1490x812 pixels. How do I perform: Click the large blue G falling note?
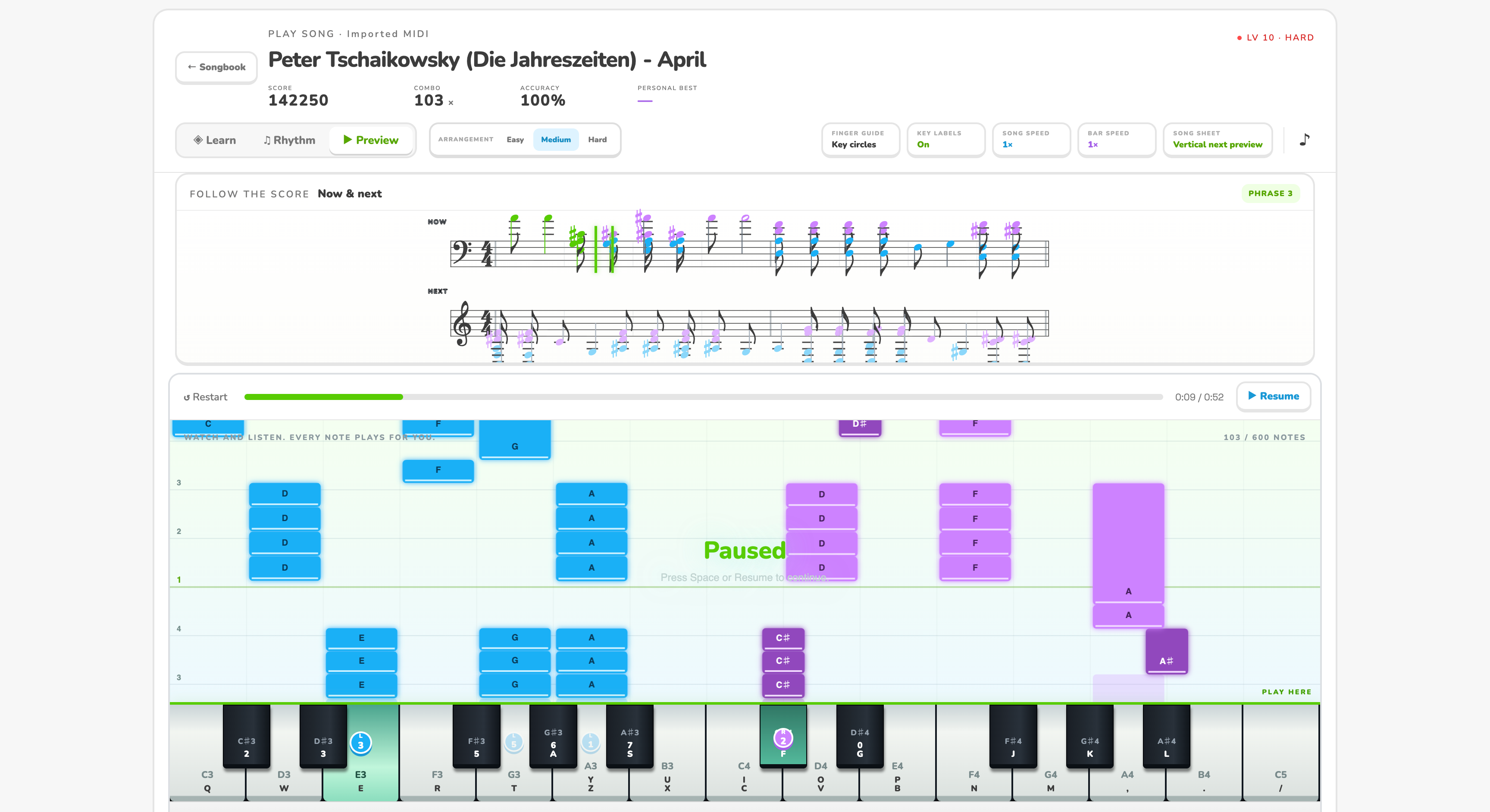(514, 440)
